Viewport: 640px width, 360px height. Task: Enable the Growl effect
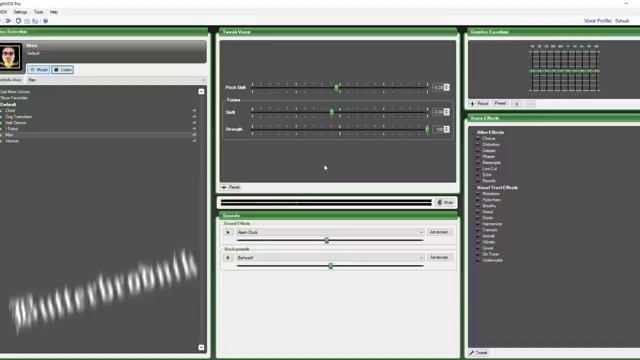pos(478,248)
